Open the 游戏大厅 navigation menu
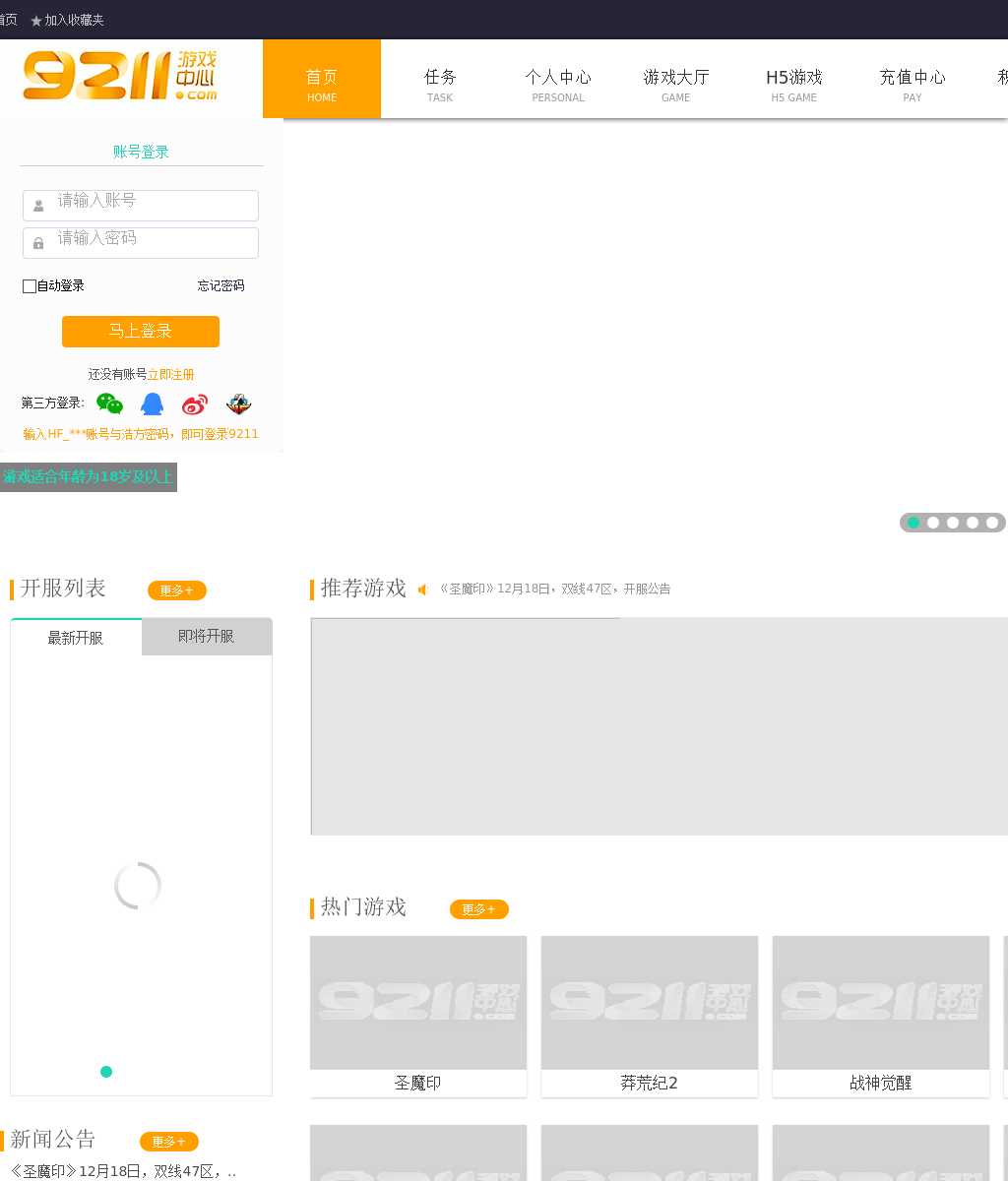Screen dimensions: 1008x1181 [x=675, y=83]
